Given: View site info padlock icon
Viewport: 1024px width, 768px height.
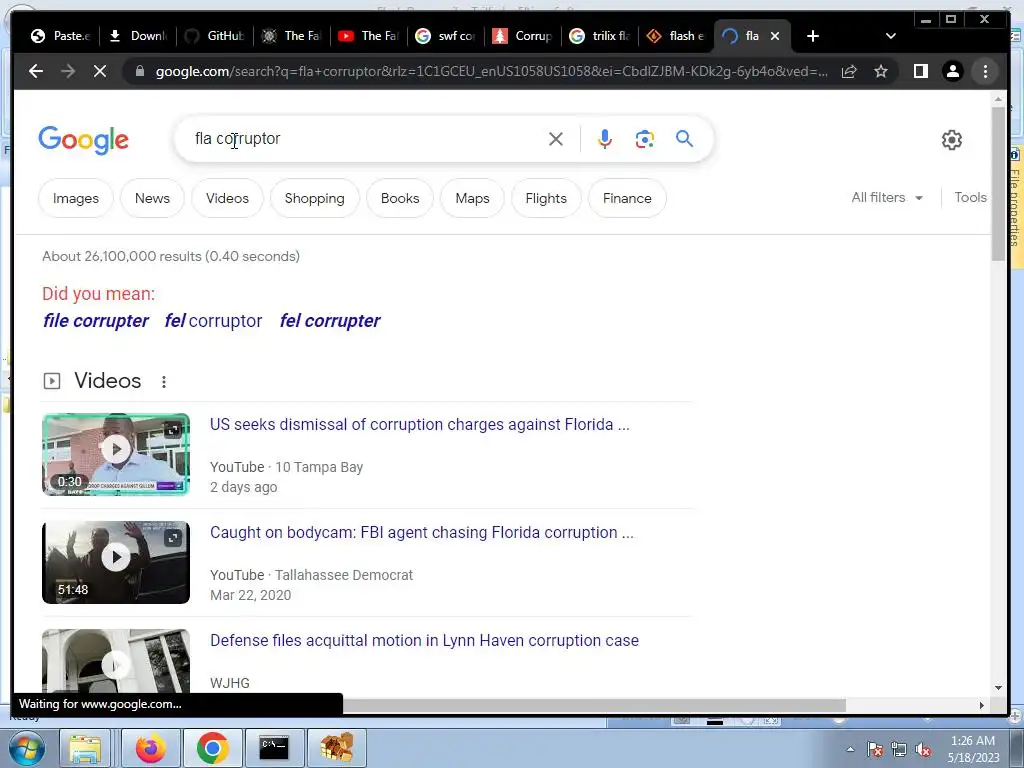Looking at the screenshot, I should click(140, 71).
